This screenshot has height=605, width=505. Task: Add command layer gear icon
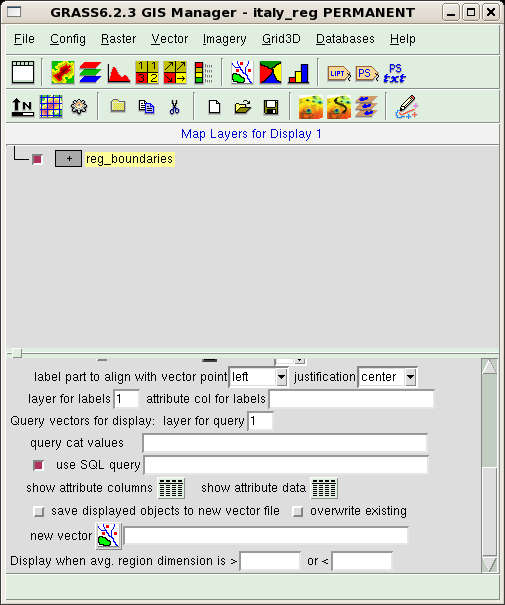79,107
